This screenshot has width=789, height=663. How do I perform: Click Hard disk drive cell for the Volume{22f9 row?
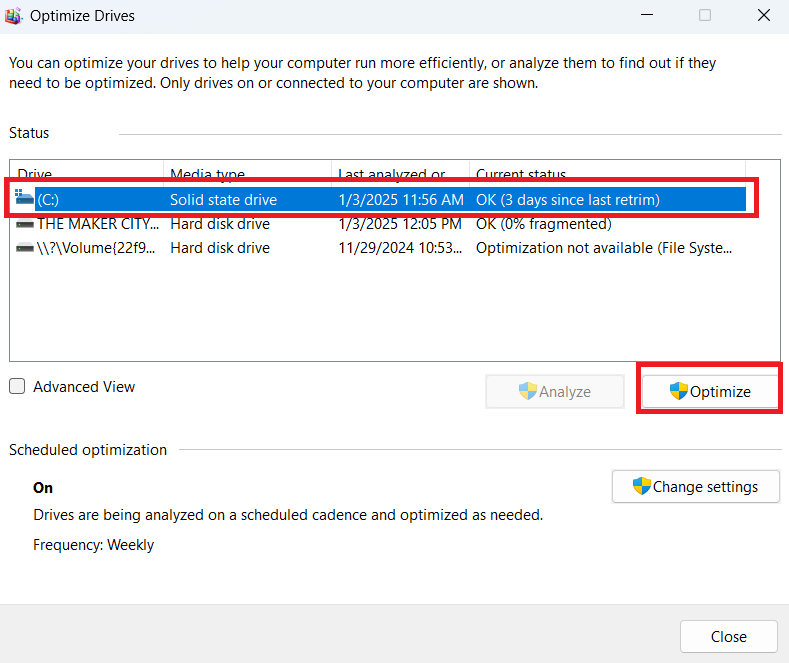pos(220,248)
